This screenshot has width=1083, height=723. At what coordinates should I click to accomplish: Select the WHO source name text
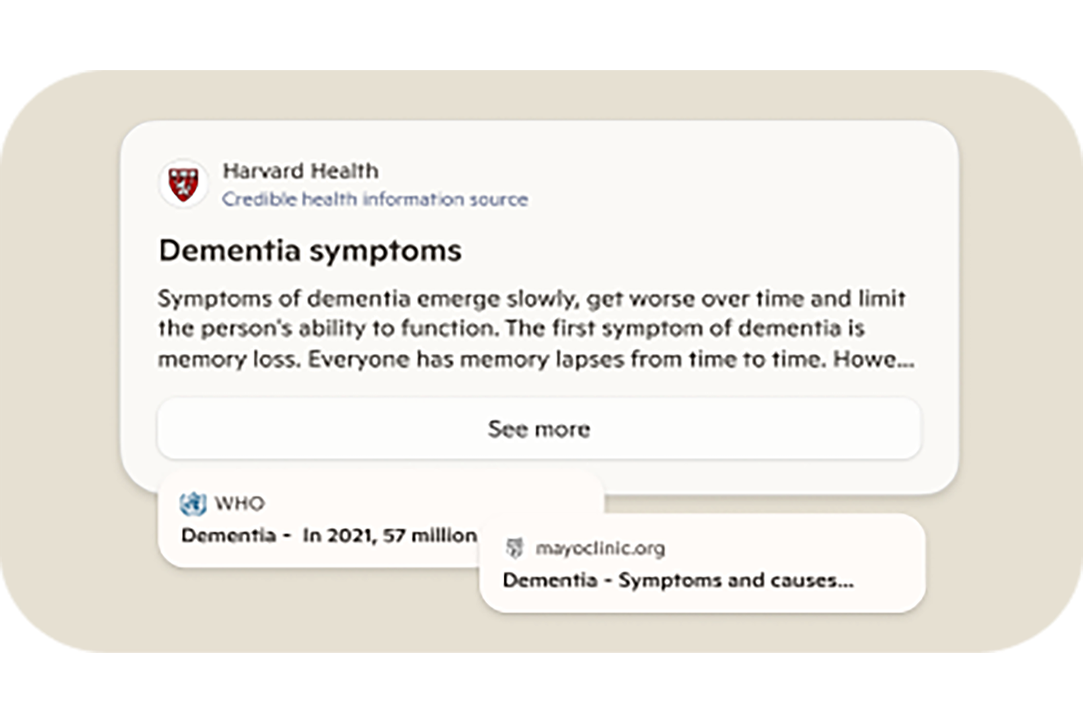pos(240,503)
